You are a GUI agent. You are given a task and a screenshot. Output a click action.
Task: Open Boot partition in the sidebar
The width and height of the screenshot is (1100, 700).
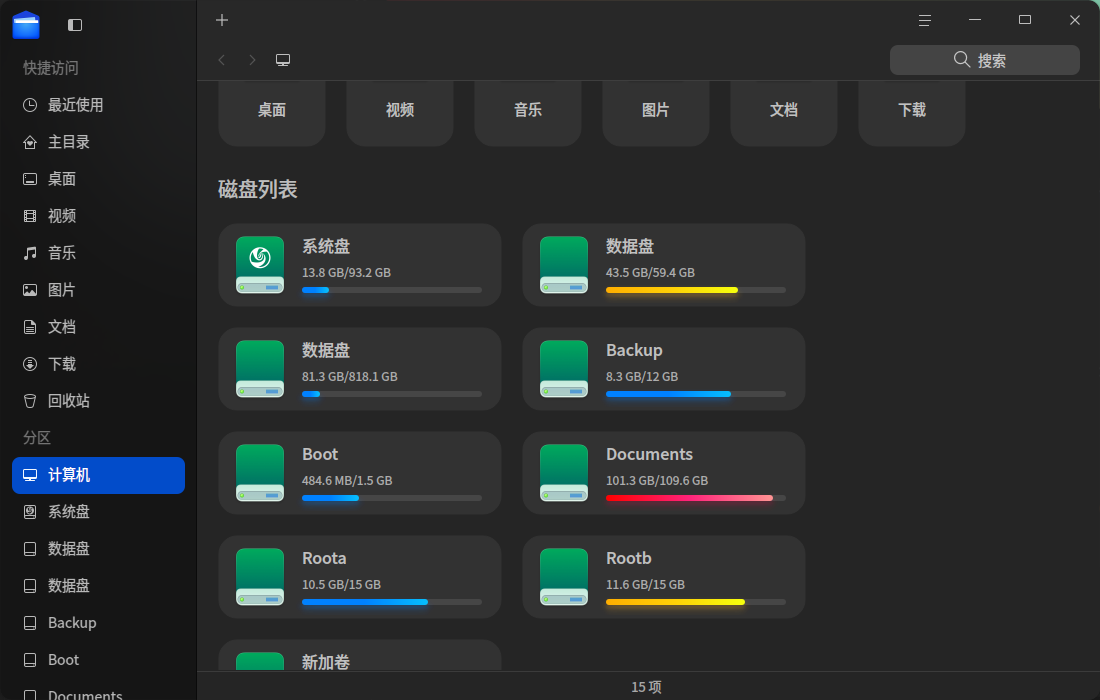(98, 660)
